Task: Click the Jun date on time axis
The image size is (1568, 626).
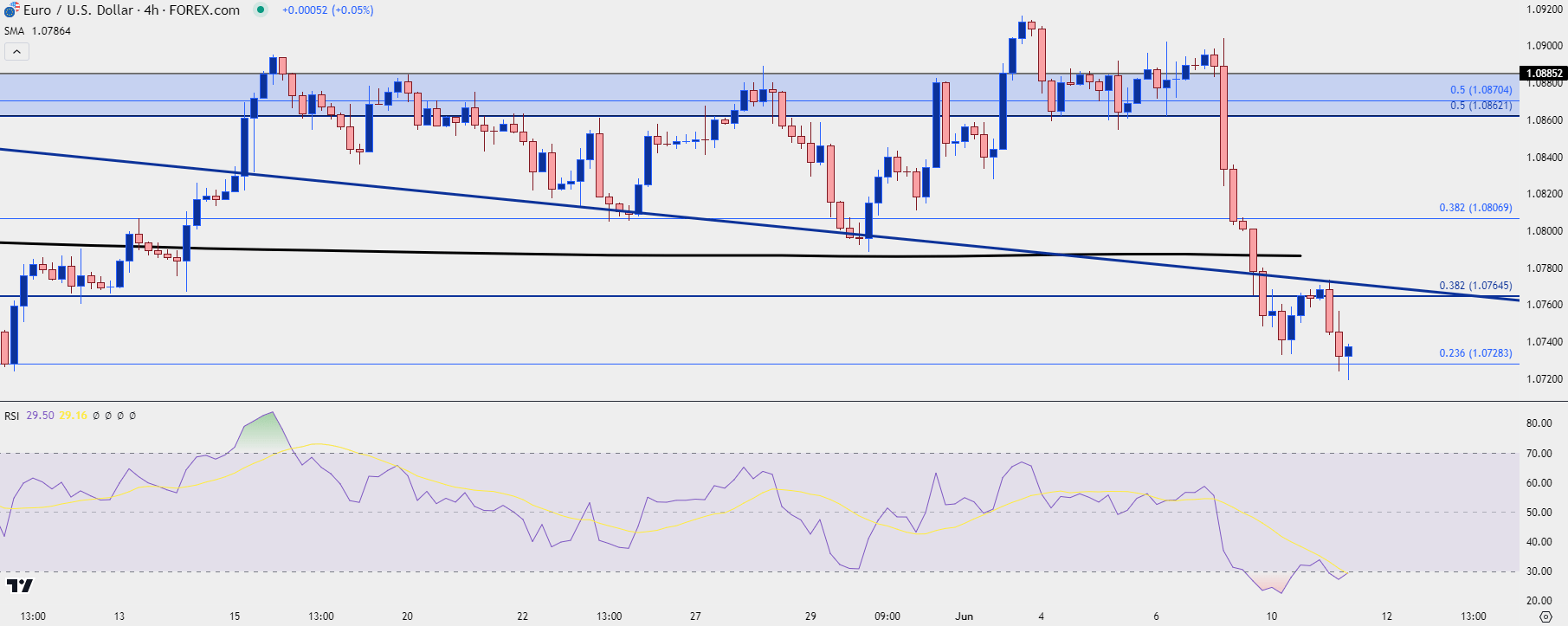Action: coord(964,616)
